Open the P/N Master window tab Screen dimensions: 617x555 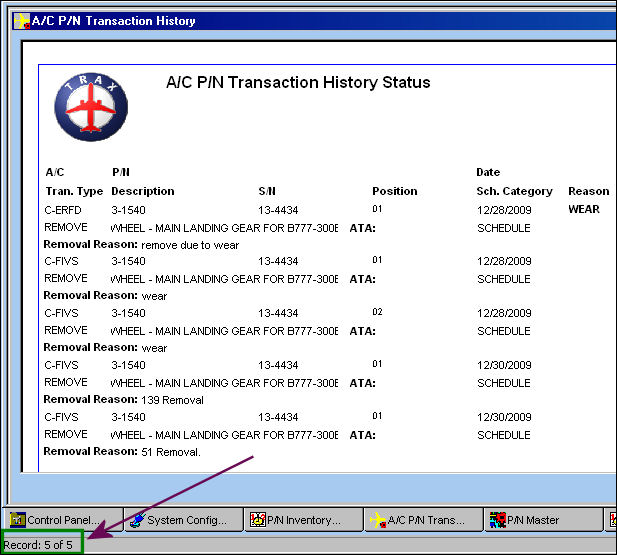(544, 520)
